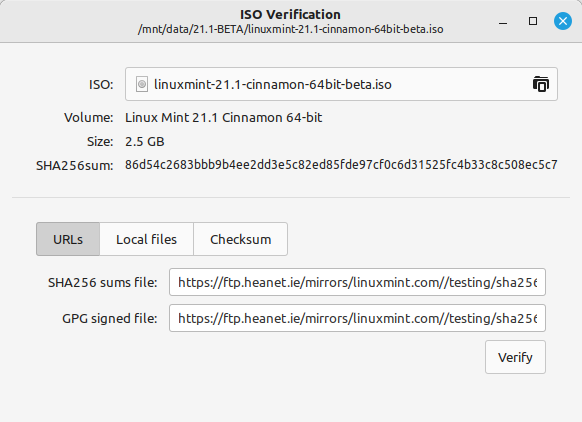
Task: Maximize the ISO Verification window
Action: 533,21
